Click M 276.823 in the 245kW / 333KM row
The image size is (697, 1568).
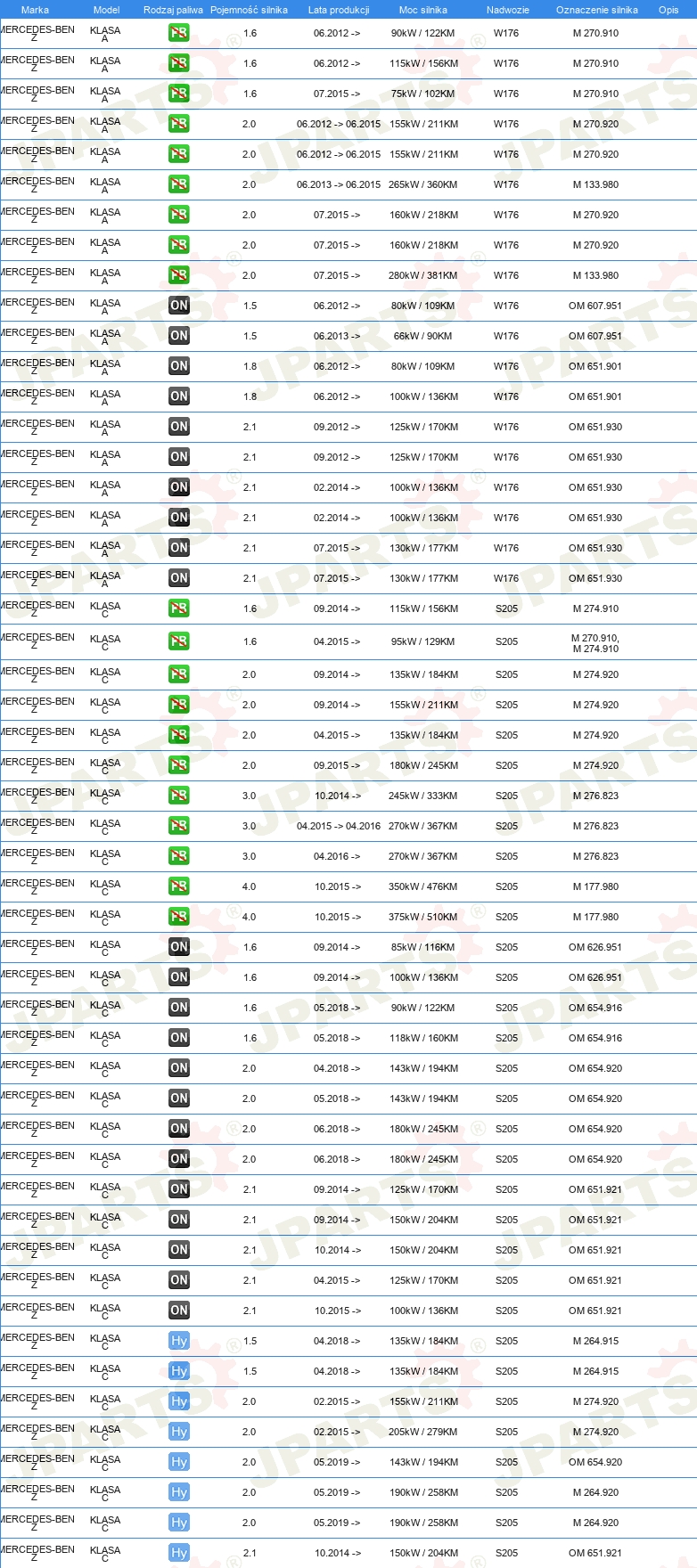[x=595, y=796]
